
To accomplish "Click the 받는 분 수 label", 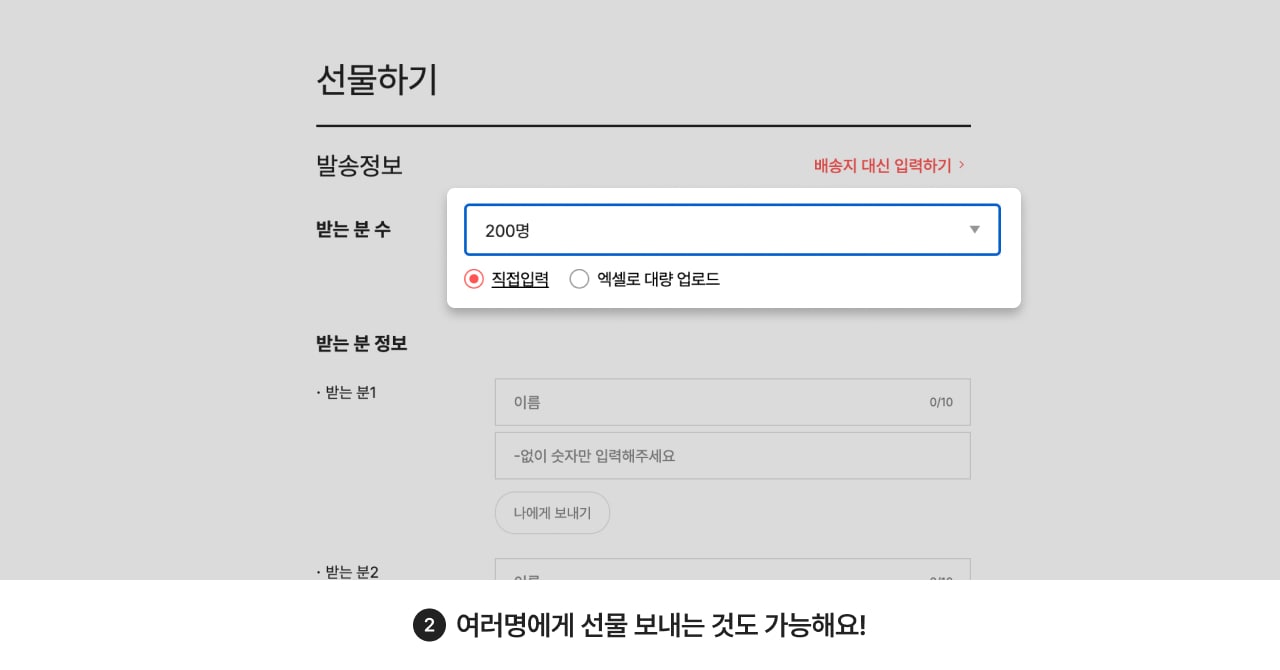I will pos(353,229).
